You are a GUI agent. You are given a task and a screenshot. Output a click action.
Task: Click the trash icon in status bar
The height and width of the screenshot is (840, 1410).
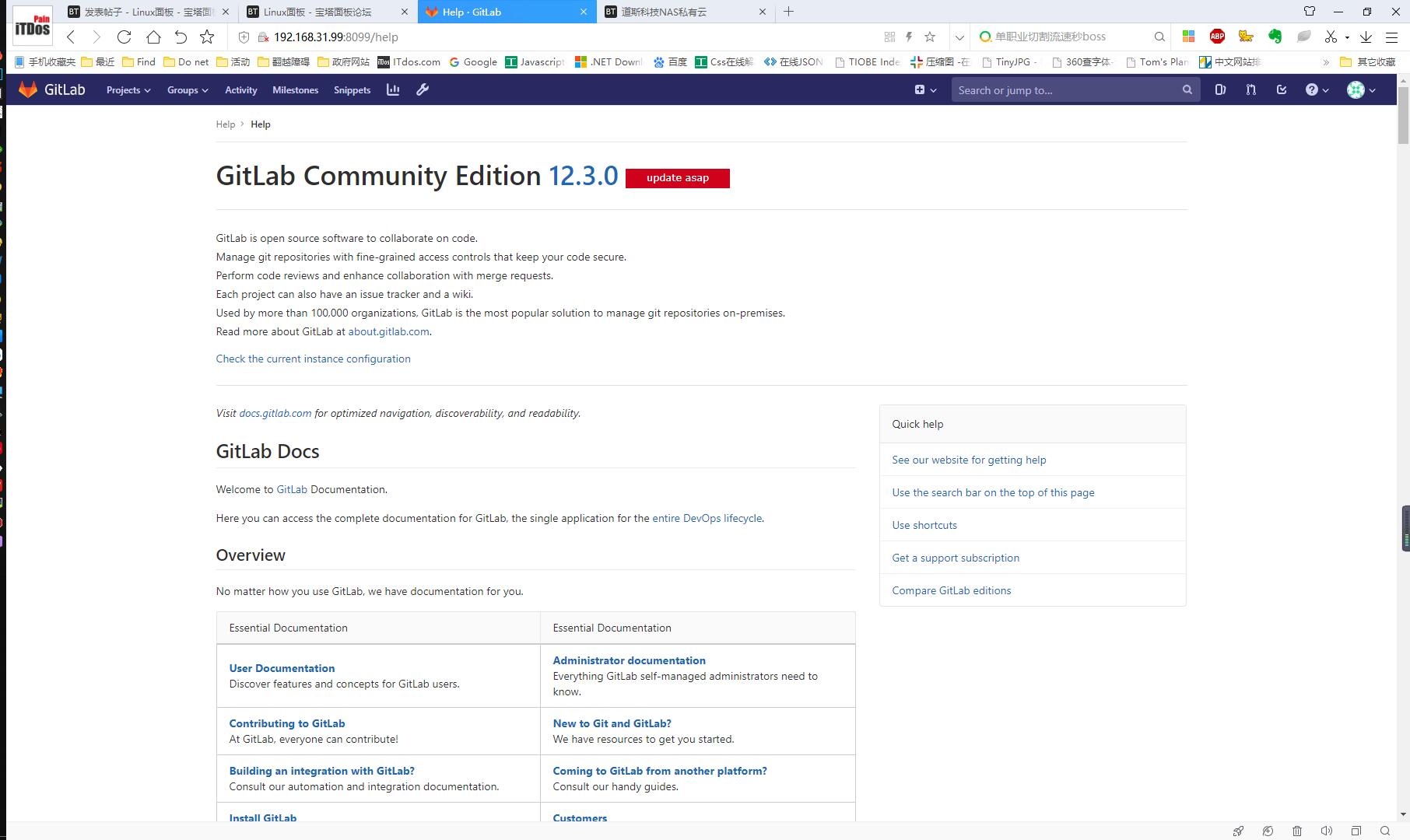[1297, 831]
